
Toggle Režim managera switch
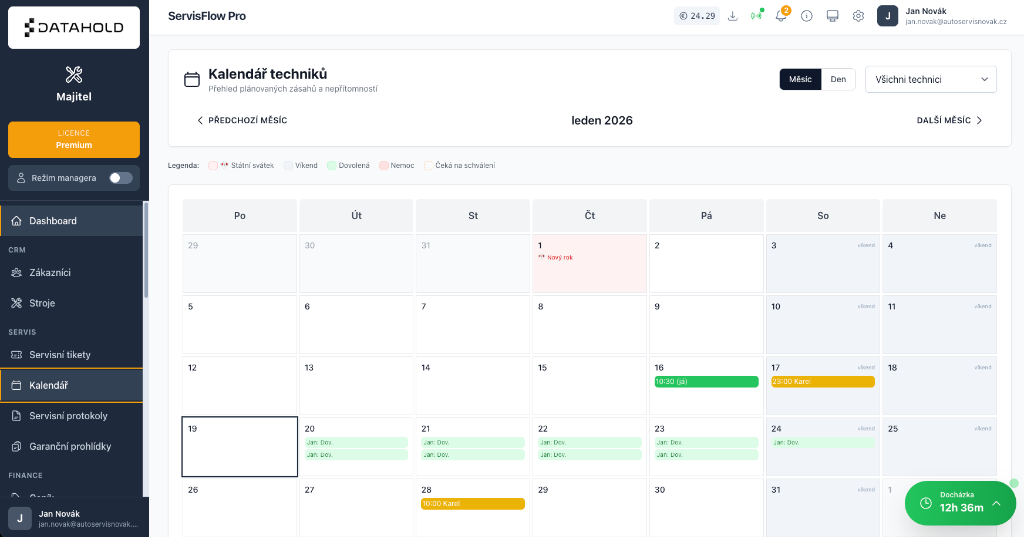pos(120,178)
